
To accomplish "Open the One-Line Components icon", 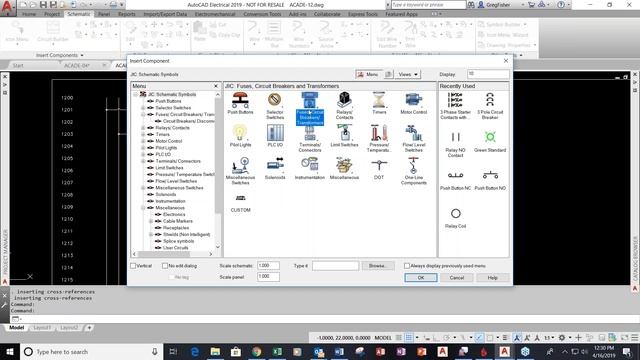I will pyautogui.click(x=413, y=165).
